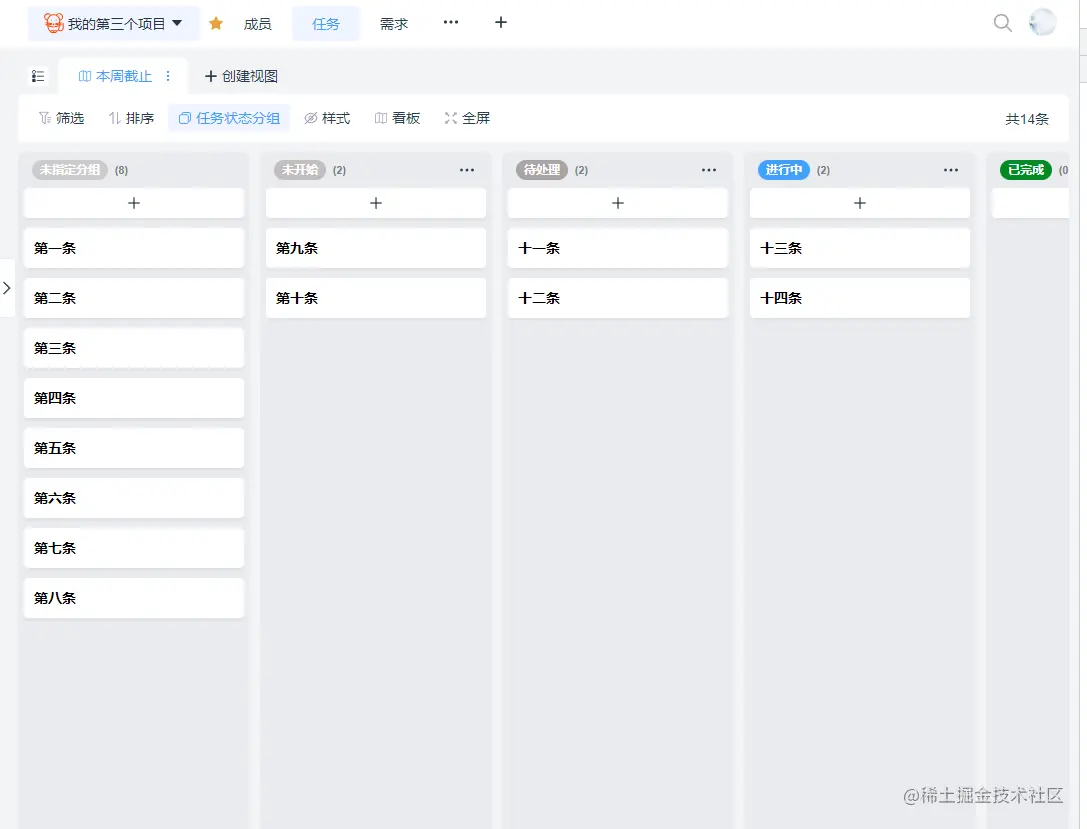The image size is (1087, 829).
Task: Open the 本周截止 view options dots
Action: pos(168,76)
